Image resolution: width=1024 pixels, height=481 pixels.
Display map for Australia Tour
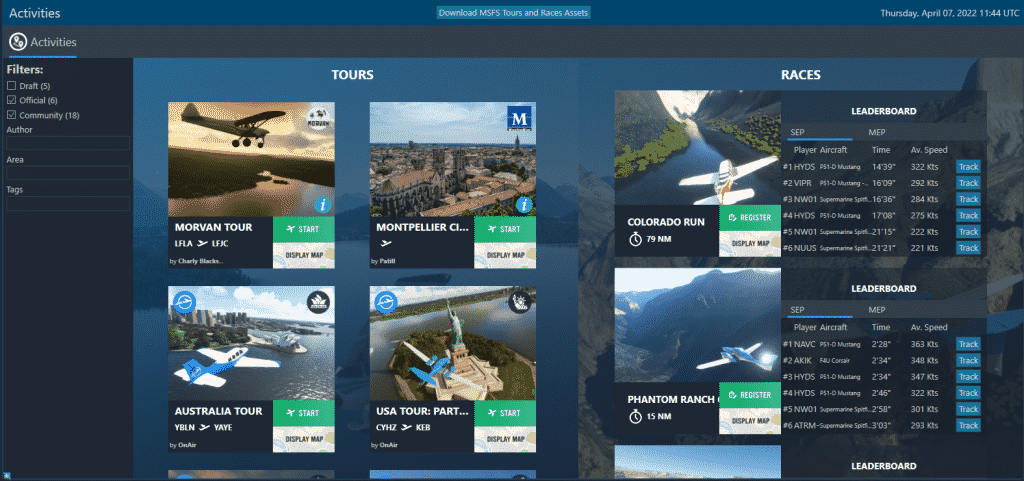pyautogui.click(x=304, y=439)
